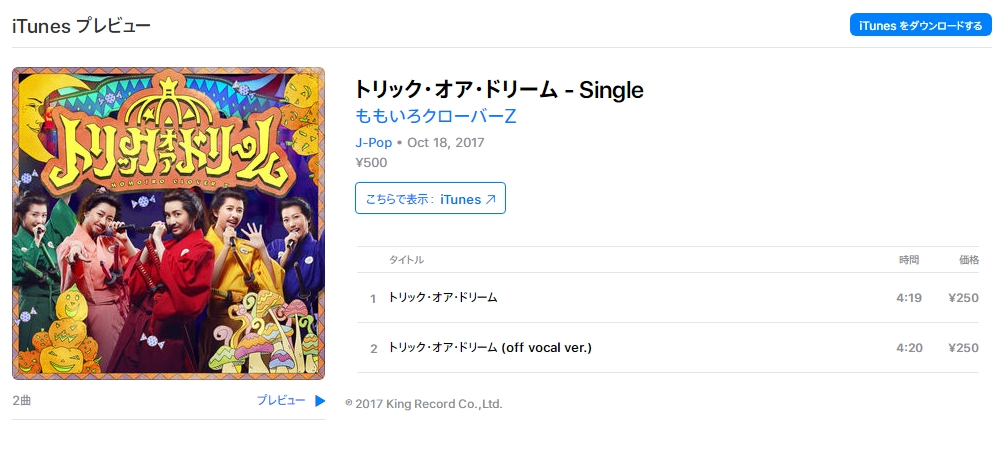This screenshot has width=1000, height=450.
Task: Click the album title トリック・オア・ドリーム - Single
Action: (499, 90)
